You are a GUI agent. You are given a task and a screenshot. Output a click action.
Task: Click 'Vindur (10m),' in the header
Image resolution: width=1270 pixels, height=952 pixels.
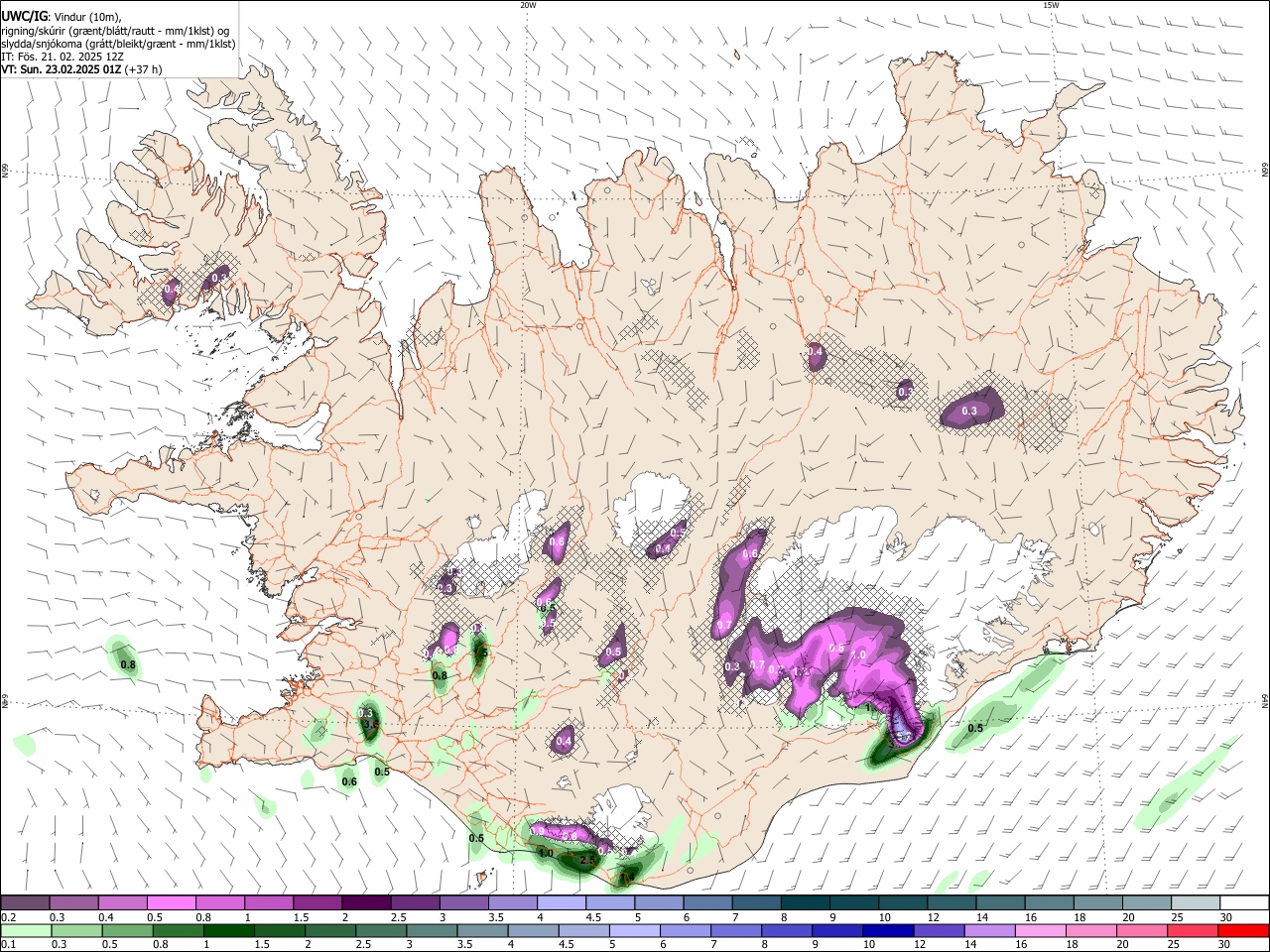tap(86, 17)
